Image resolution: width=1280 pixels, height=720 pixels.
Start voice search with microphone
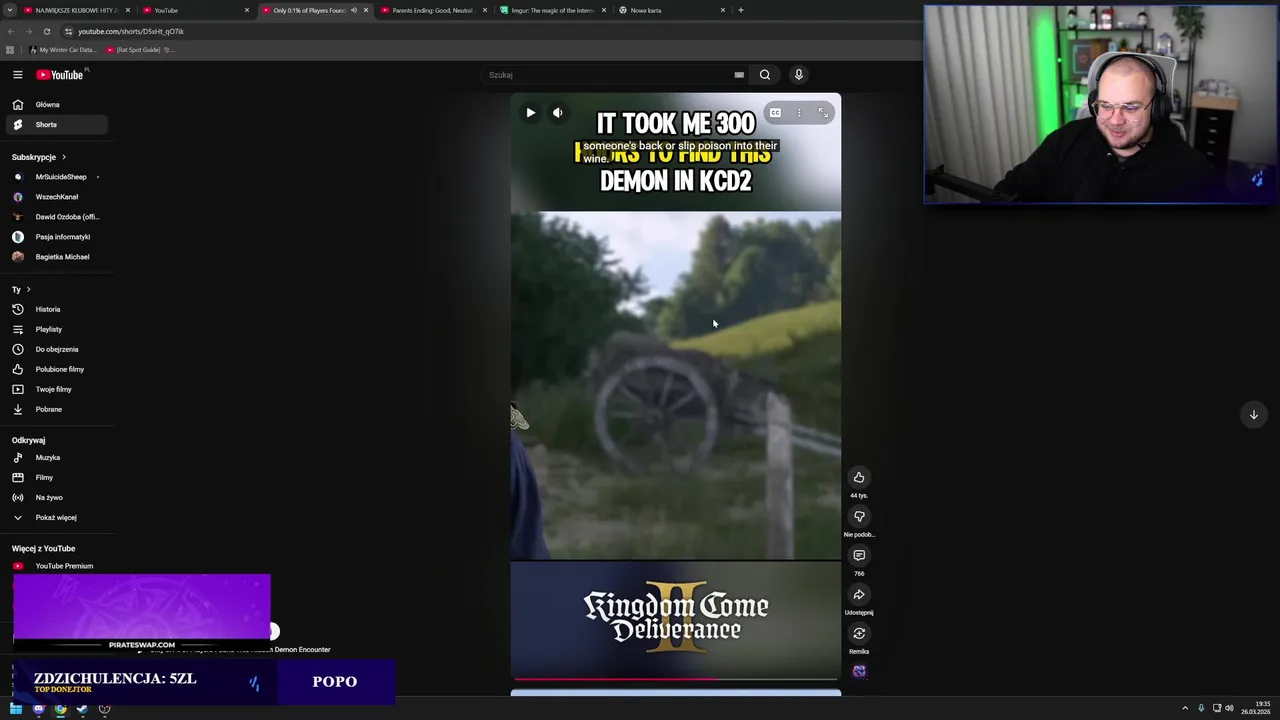(798, 75)
